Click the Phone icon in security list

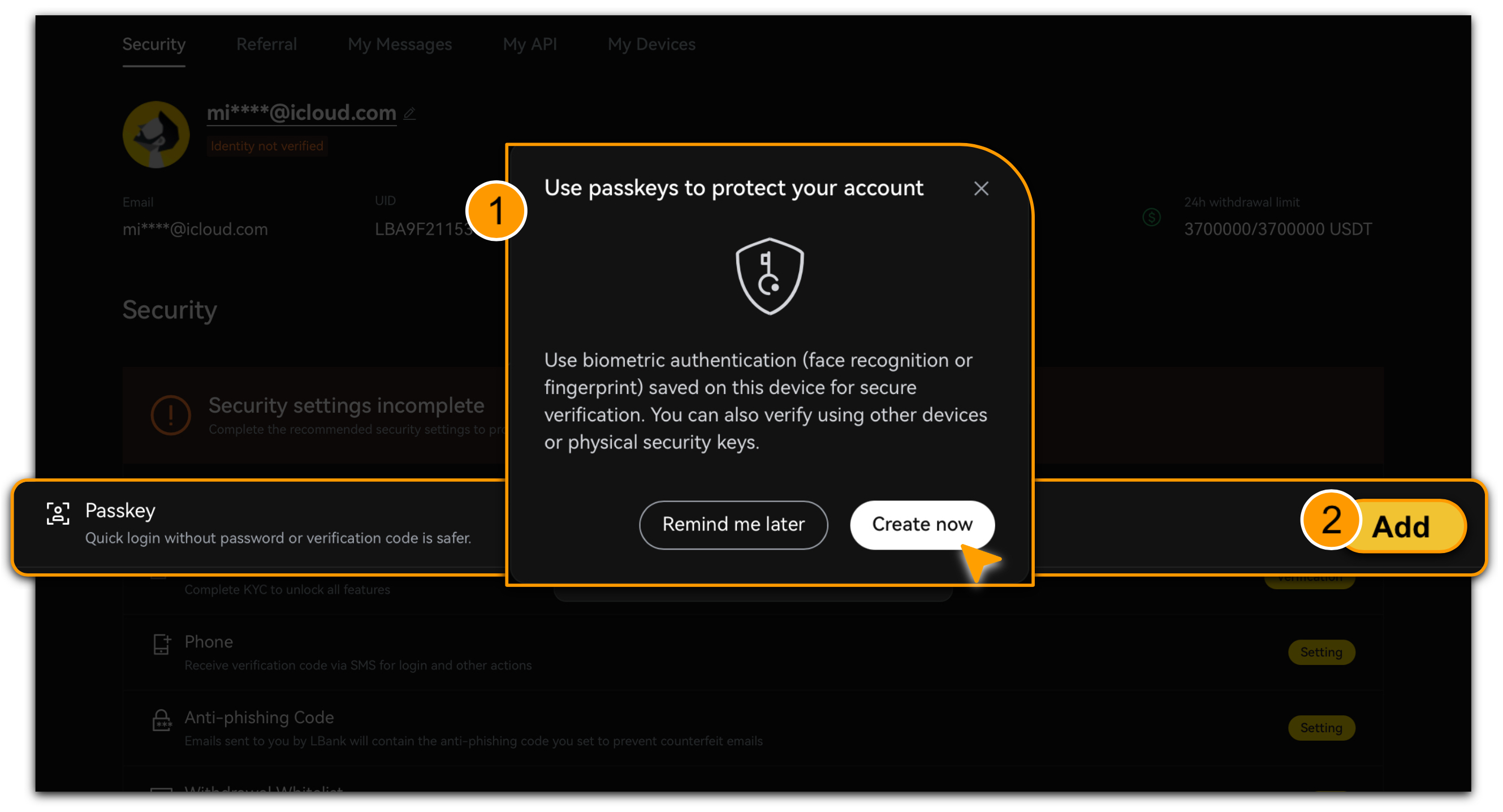[161, 644]
